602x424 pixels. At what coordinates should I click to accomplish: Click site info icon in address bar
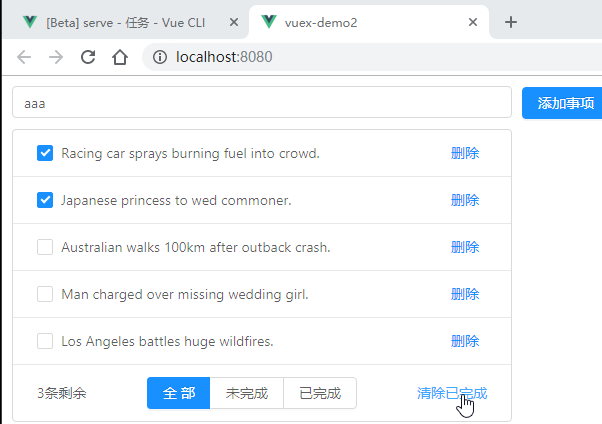coord(160,57)
